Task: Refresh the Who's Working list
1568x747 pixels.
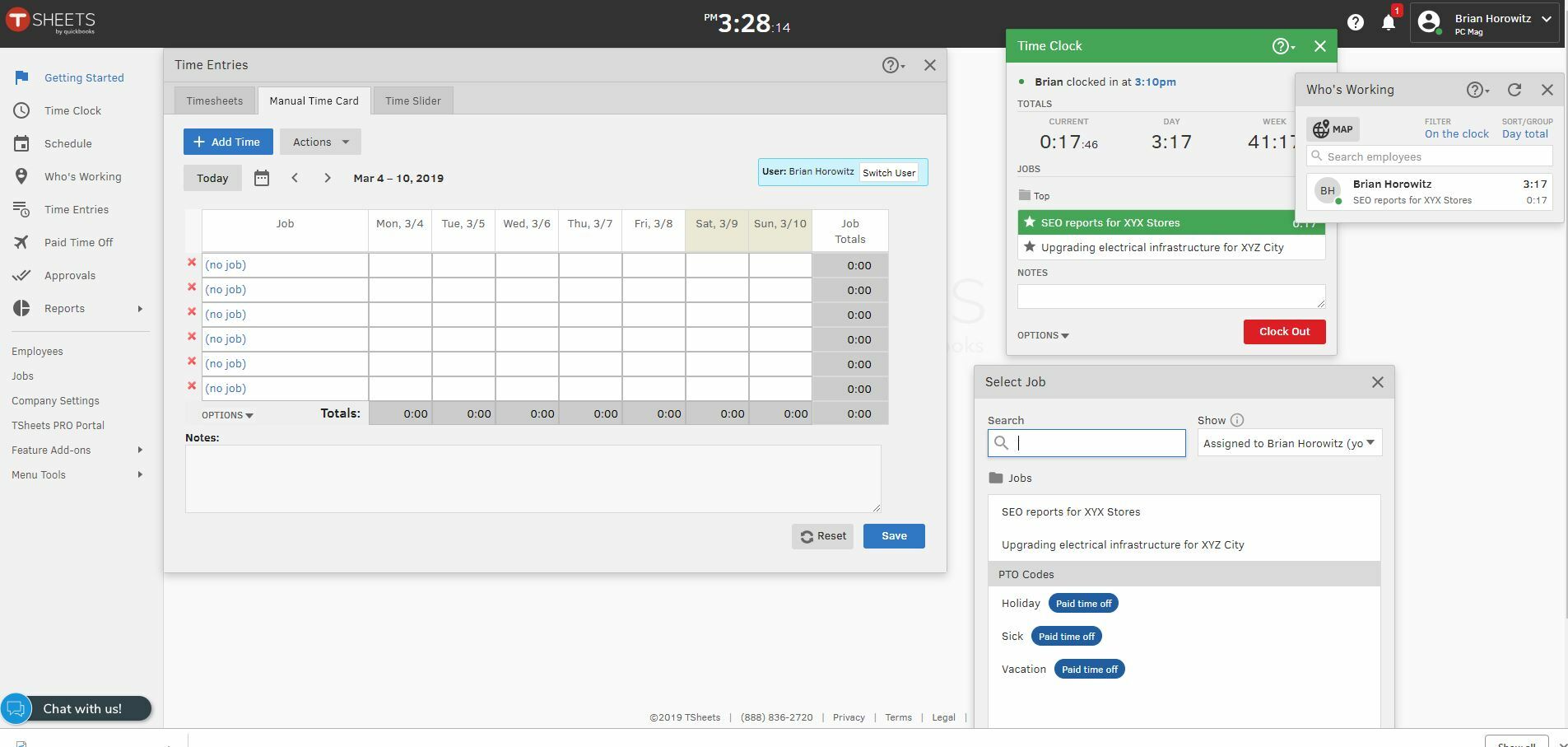Action: (1514, 90)
